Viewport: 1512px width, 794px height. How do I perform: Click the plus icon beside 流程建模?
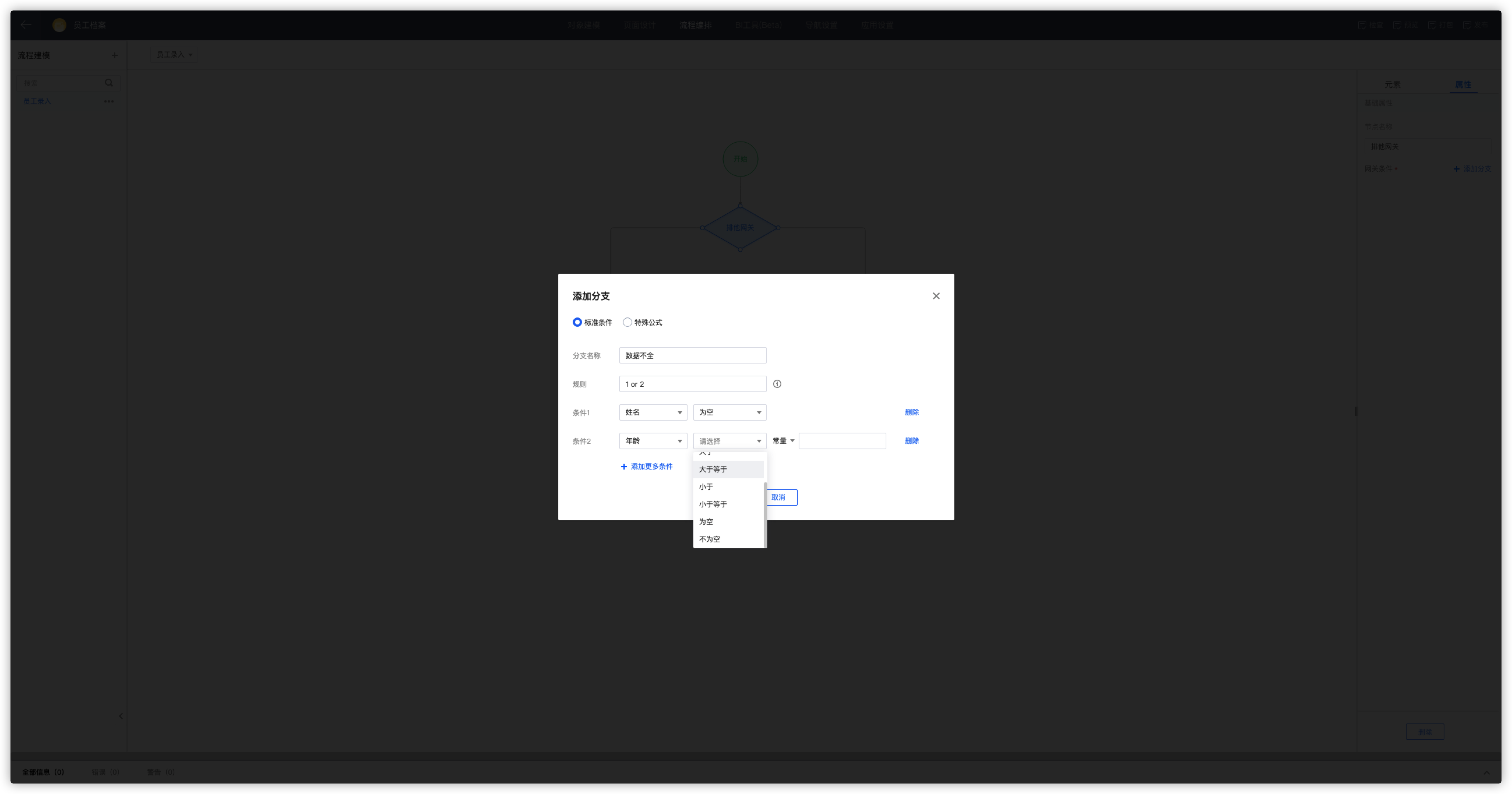pyautogui.click(x=114, y=55)
